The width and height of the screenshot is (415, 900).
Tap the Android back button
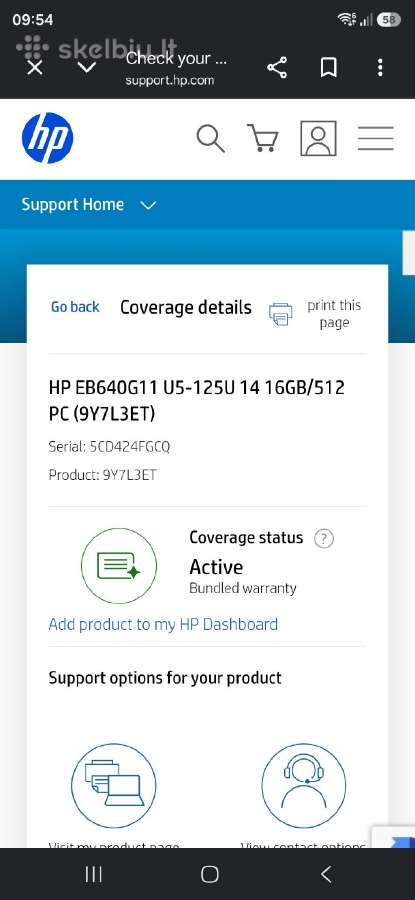point(325,874)
